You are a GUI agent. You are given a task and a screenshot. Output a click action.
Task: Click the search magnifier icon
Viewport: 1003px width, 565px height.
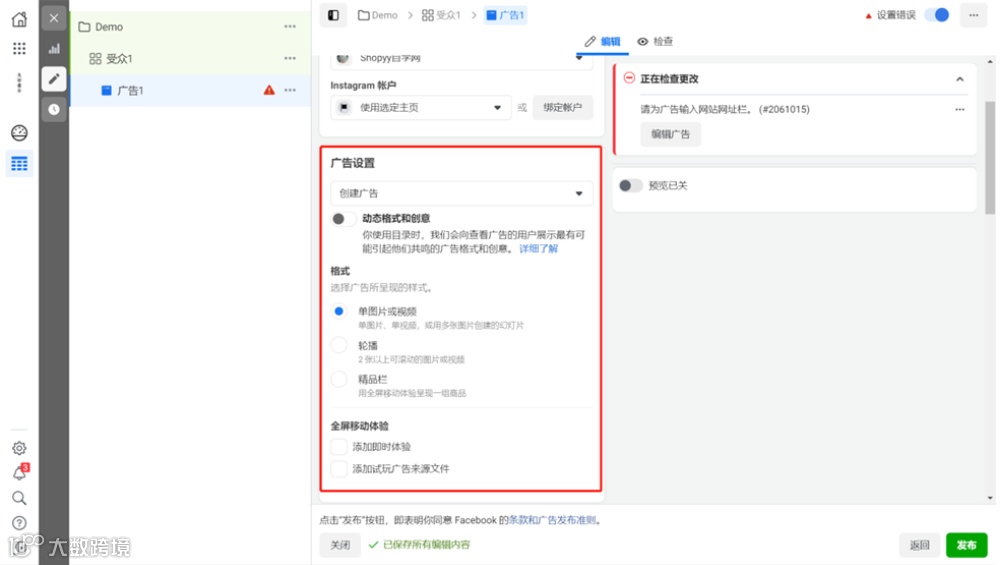pos(19,498)
